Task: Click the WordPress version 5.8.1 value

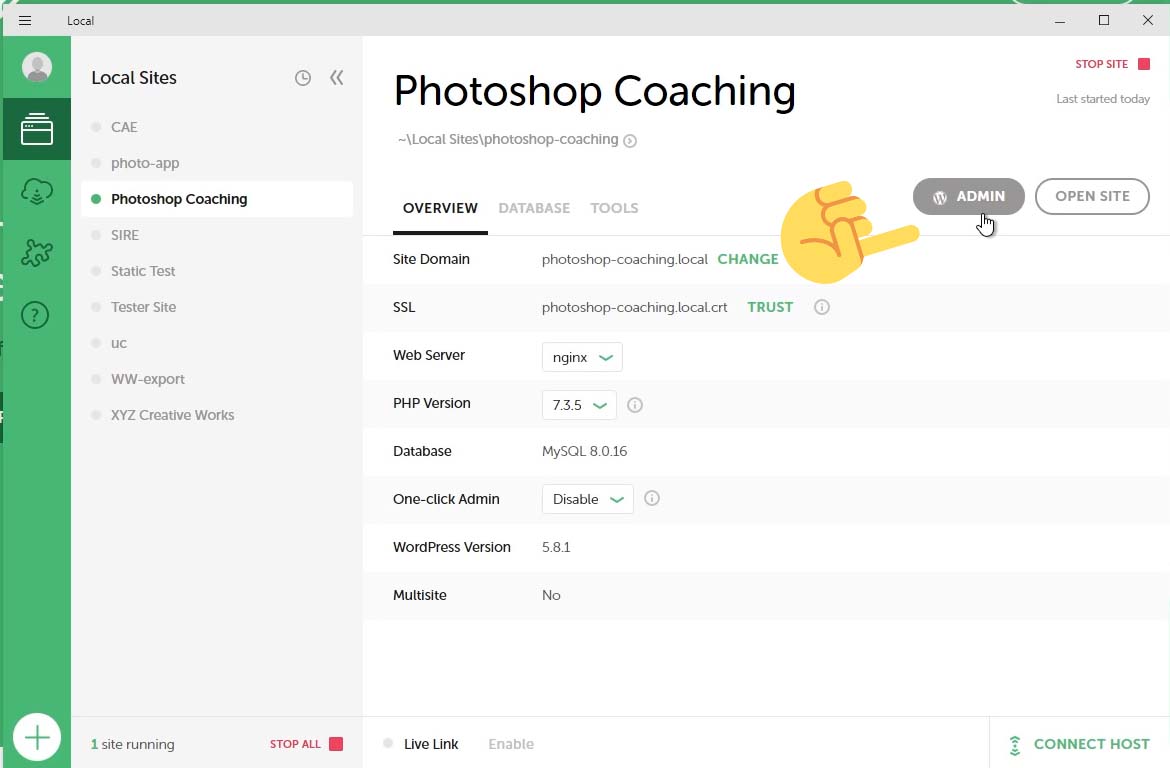Action: 556,547
